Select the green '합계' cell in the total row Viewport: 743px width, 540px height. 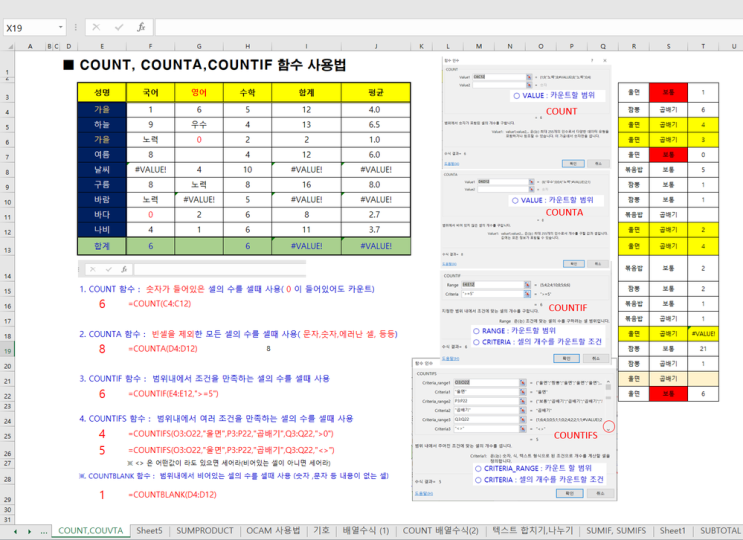pos(102,246)
